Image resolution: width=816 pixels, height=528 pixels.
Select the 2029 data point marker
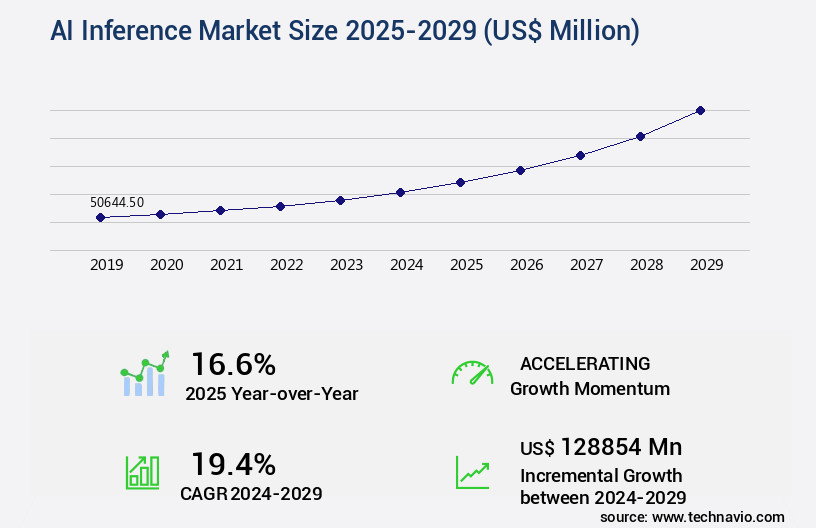(x=700, y=110)
